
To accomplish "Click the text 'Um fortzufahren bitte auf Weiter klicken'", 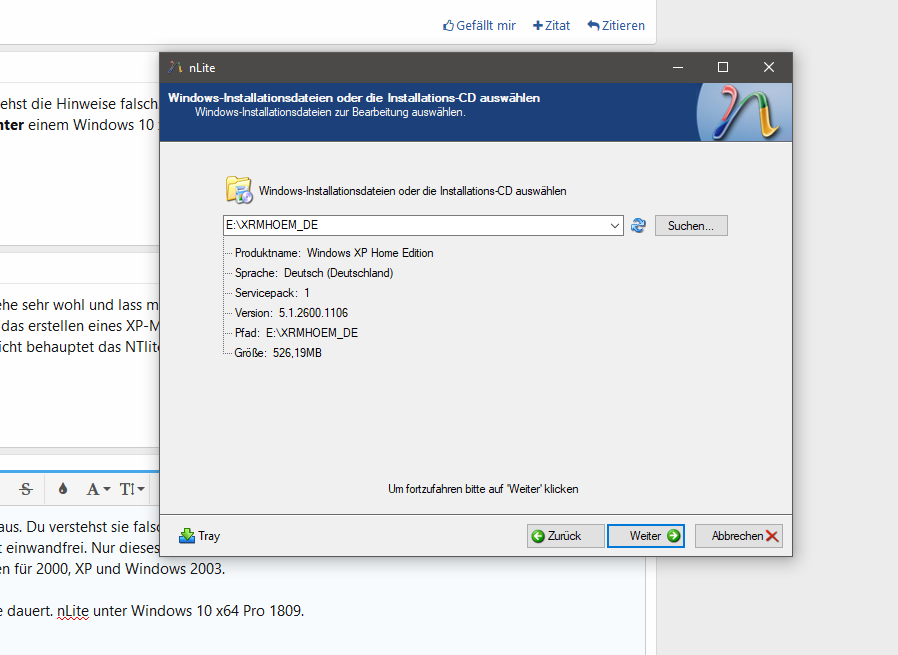I will (483, 489).
